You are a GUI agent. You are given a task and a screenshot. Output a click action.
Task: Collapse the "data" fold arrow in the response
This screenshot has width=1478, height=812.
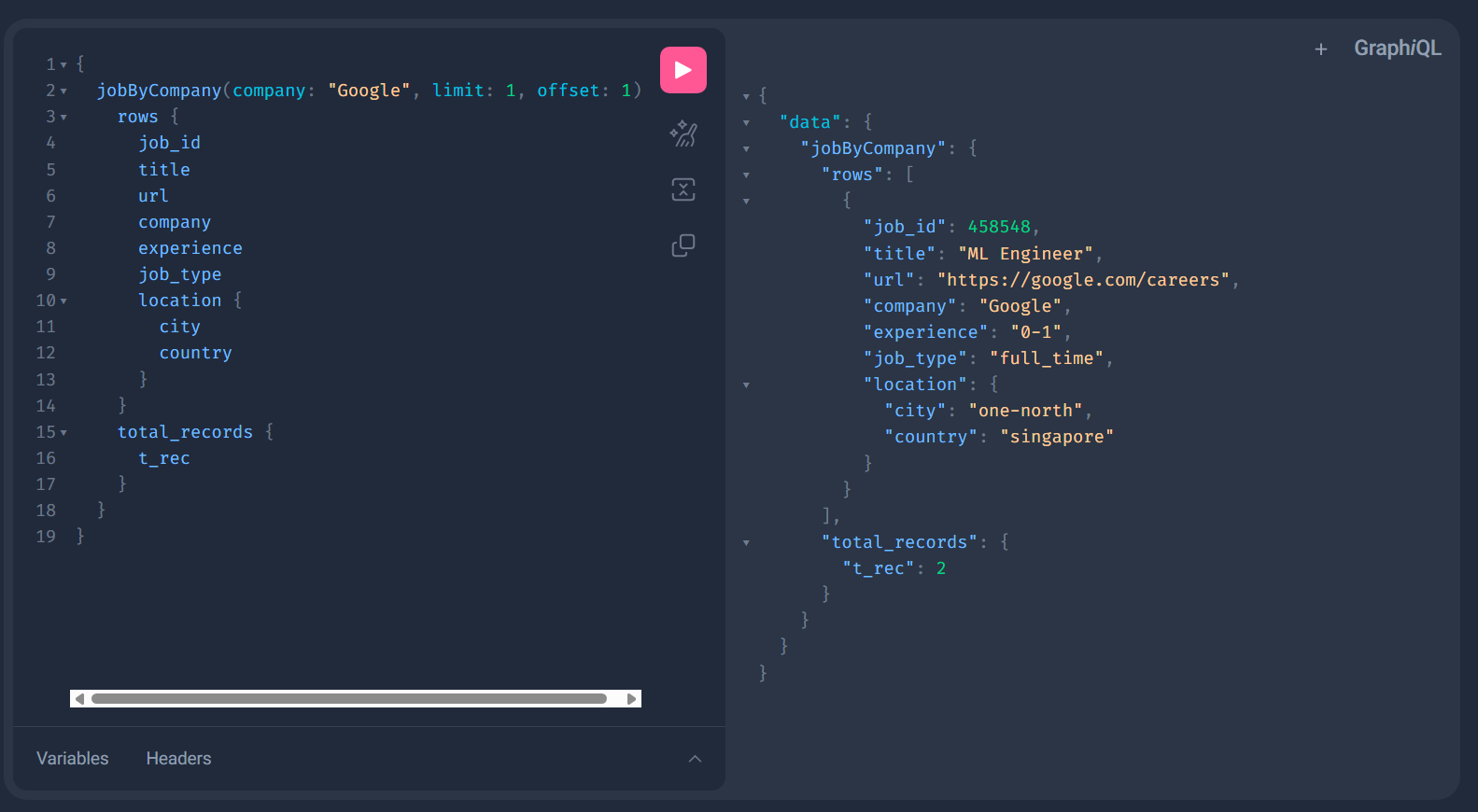(746, 123)
